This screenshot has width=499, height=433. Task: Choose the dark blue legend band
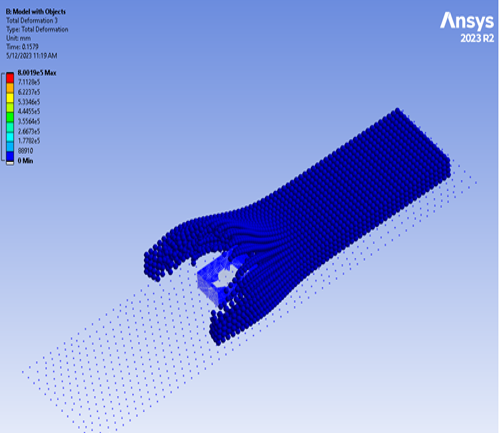pos(10,157)
